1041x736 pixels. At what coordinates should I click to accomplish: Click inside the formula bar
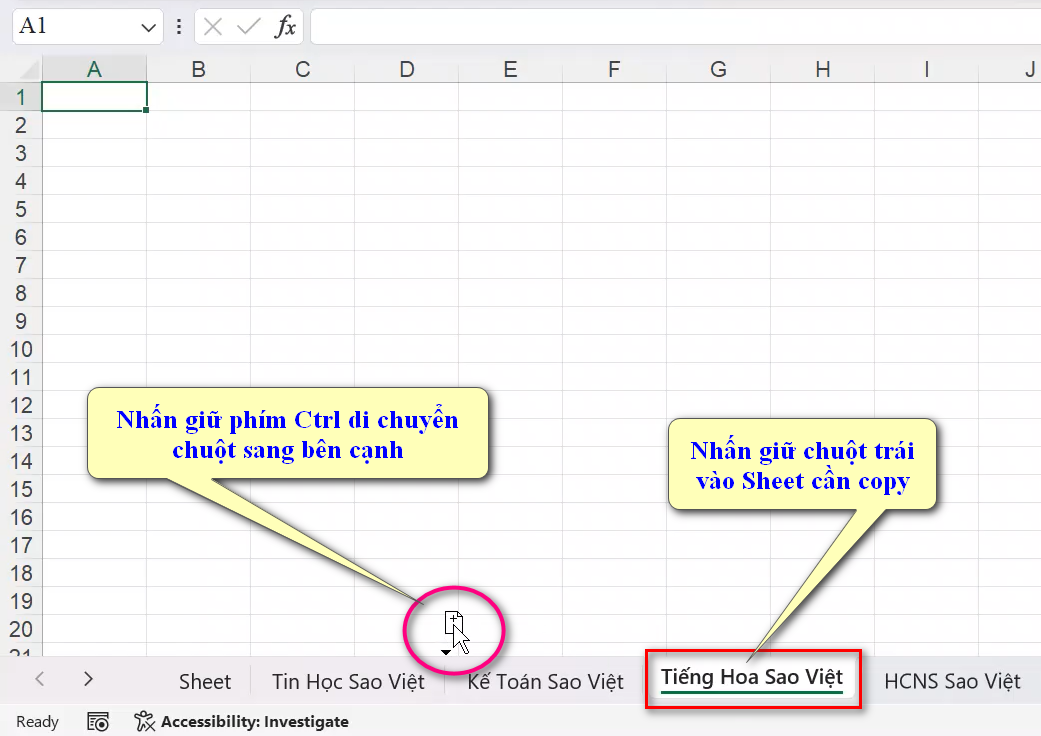point(600,26)
